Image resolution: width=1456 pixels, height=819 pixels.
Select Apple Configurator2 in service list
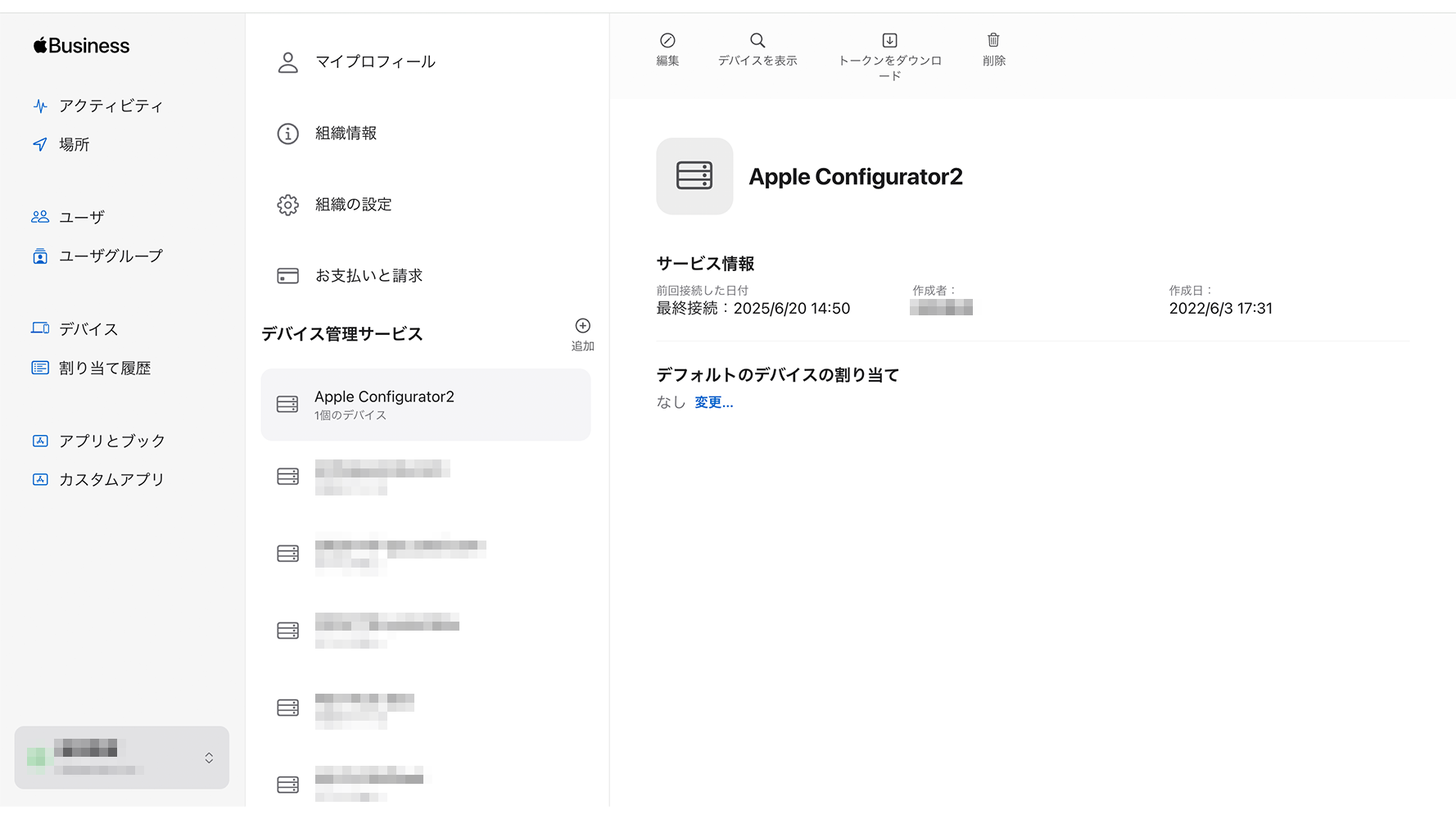point(425,405)
